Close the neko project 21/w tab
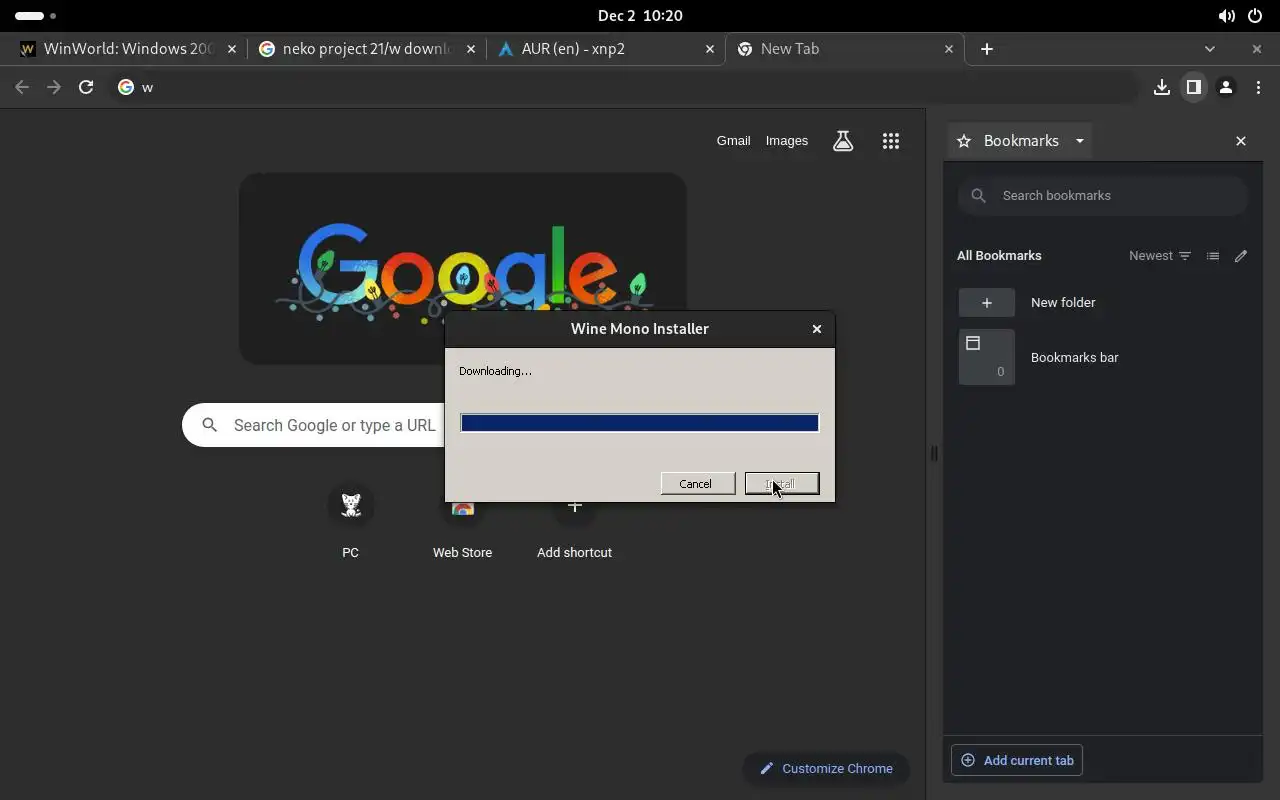The image size is (1280, 800). (x=471, y=49)
